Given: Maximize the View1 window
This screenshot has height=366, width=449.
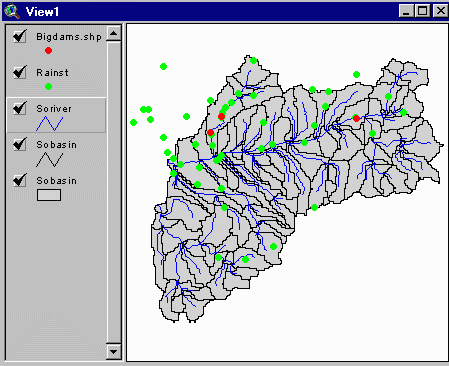Looking at the screenshot, I should tap(423, 11).
